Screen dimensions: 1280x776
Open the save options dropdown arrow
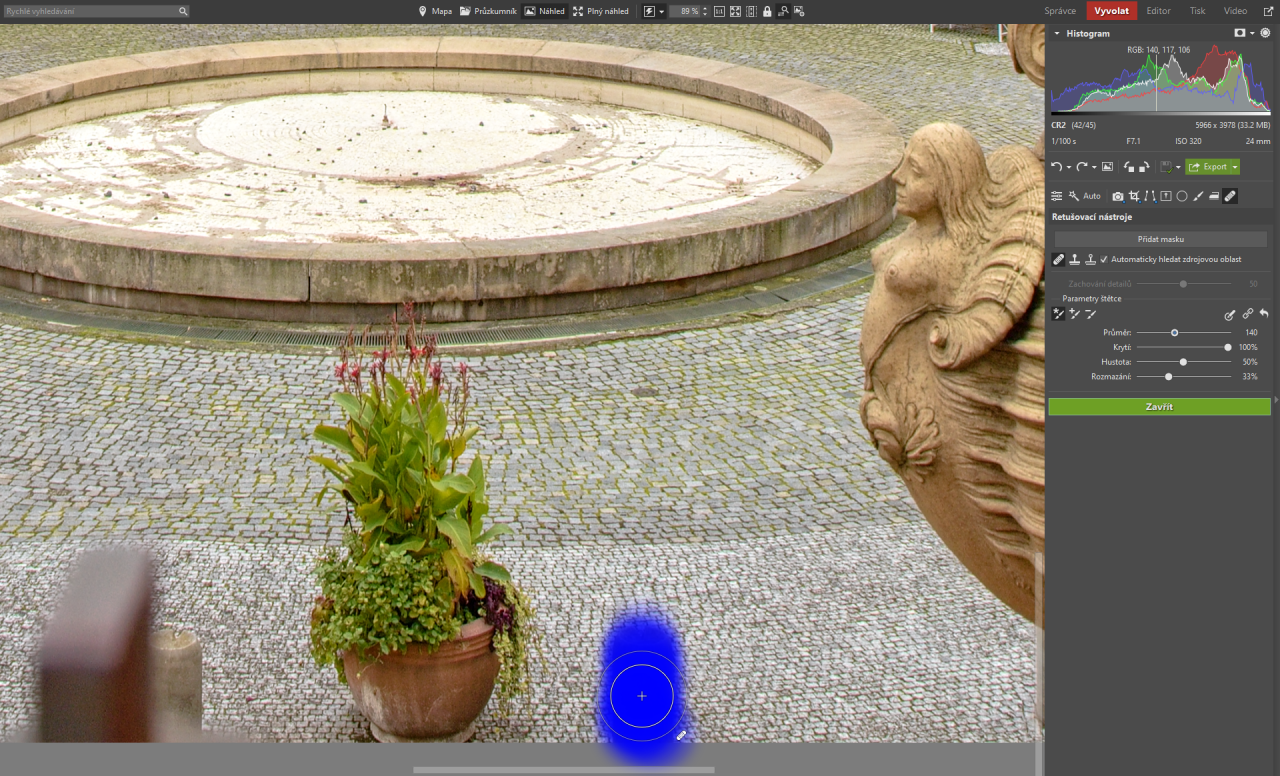[1178, 168]
